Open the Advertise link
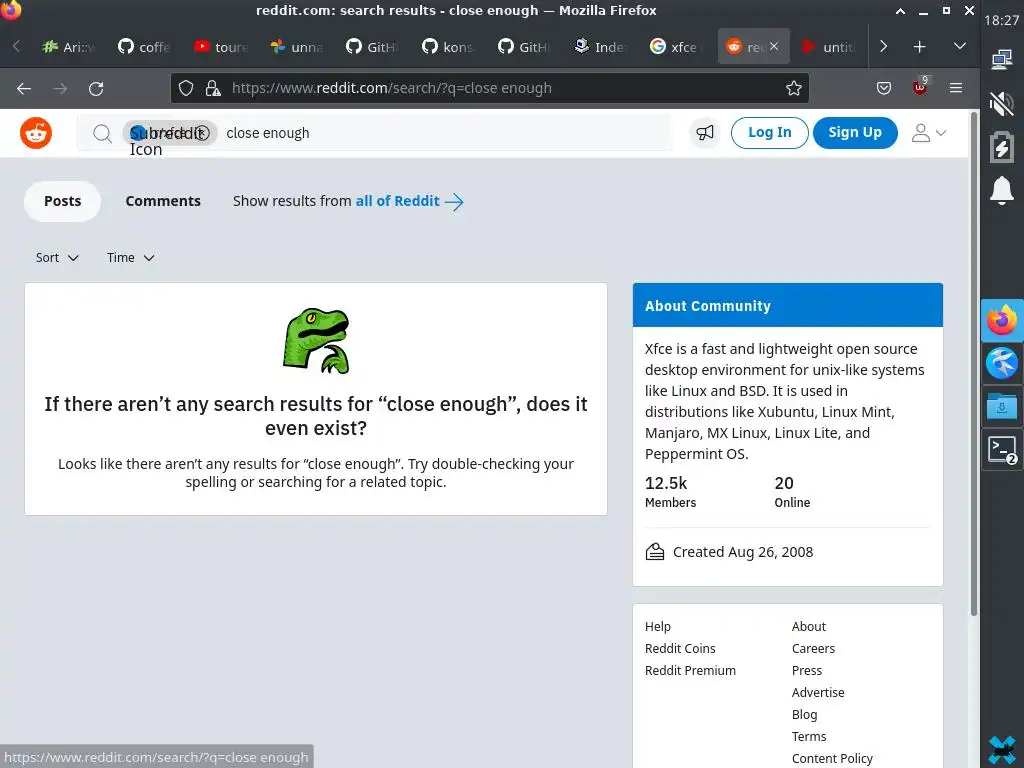The width and height of the screenshot is (1024, 768). (818, 692)
